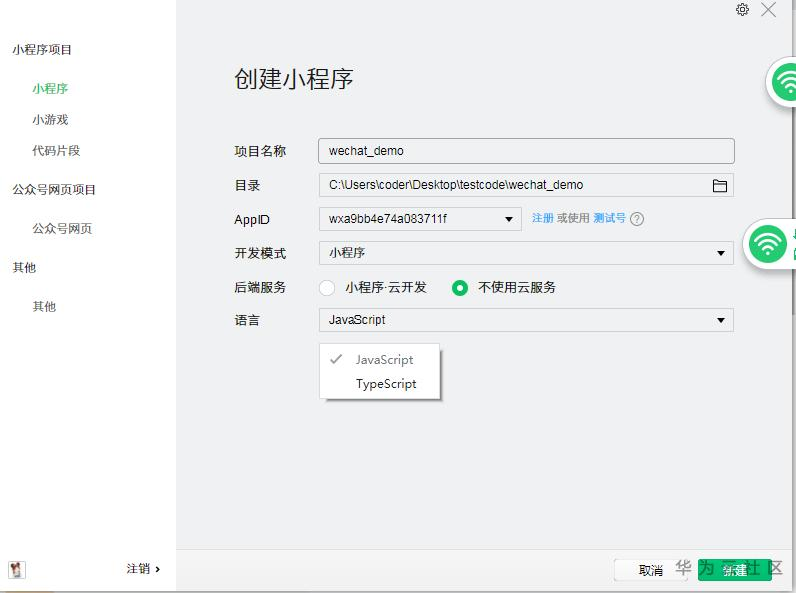The image size is (796, 593).
Task: Select the 小程序·云开发 radio button
Action: pos(326,288)
